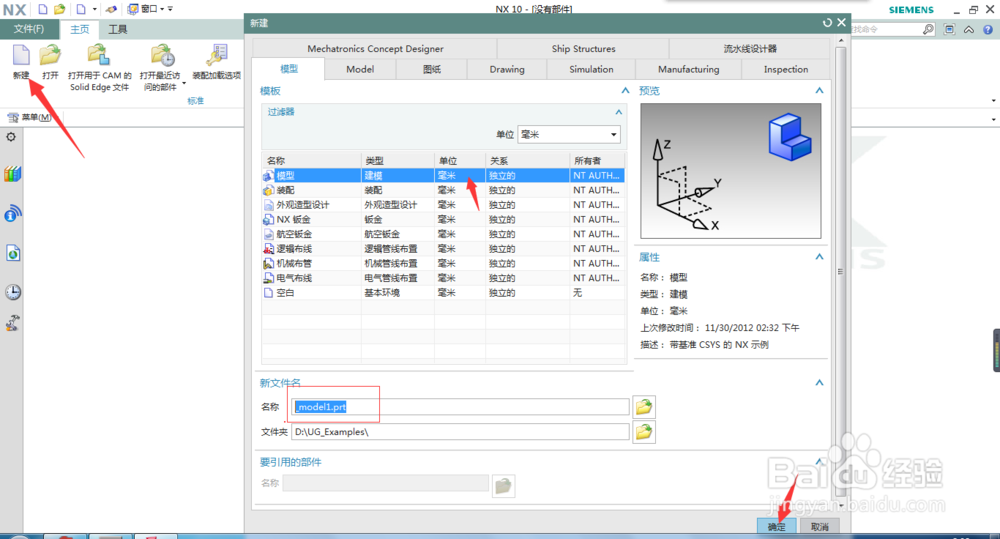Click the 取消 cancel button
1000x539 pixels.
point(820,526)
